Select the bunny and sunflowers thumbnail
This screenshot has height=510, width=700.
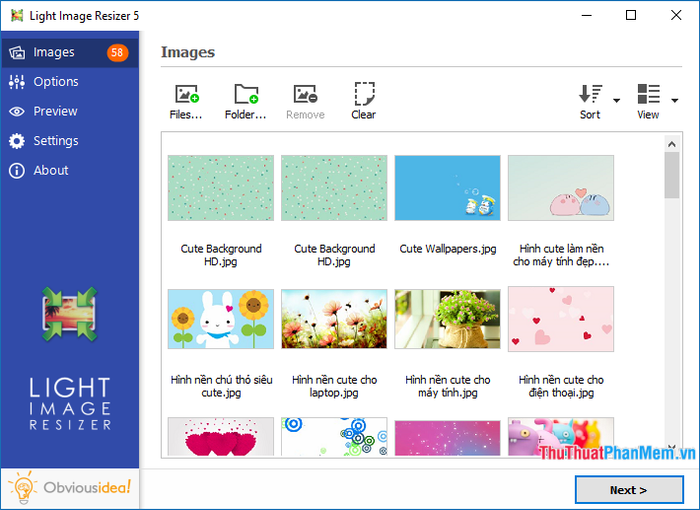point(220,319)
